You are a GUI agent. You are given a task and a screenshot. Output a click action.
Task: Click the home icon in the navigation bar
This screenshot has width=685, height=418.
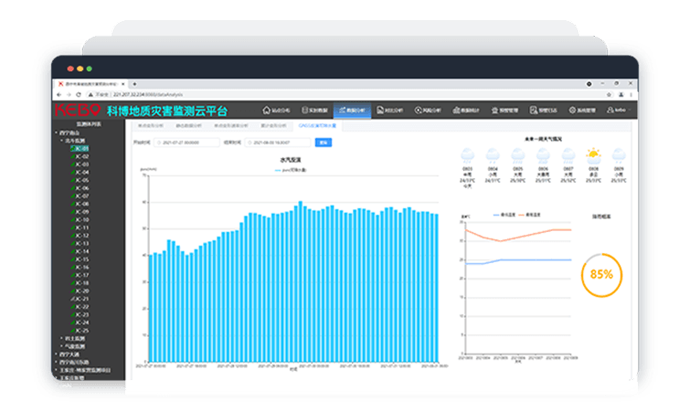(x=266, y=109)
